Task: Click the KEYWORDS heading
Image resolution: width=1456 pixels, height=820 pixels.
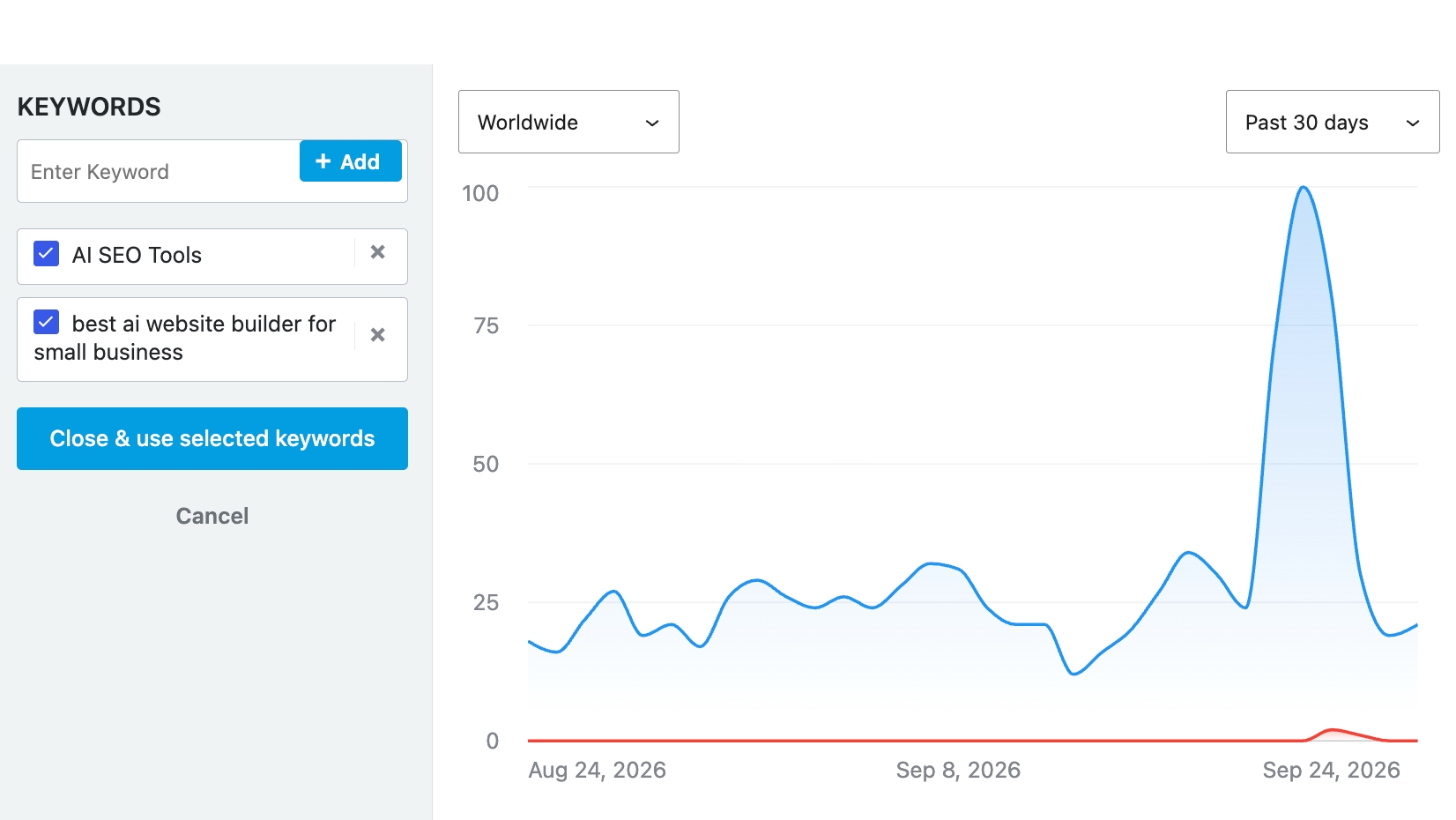Action: click(89, 107)
